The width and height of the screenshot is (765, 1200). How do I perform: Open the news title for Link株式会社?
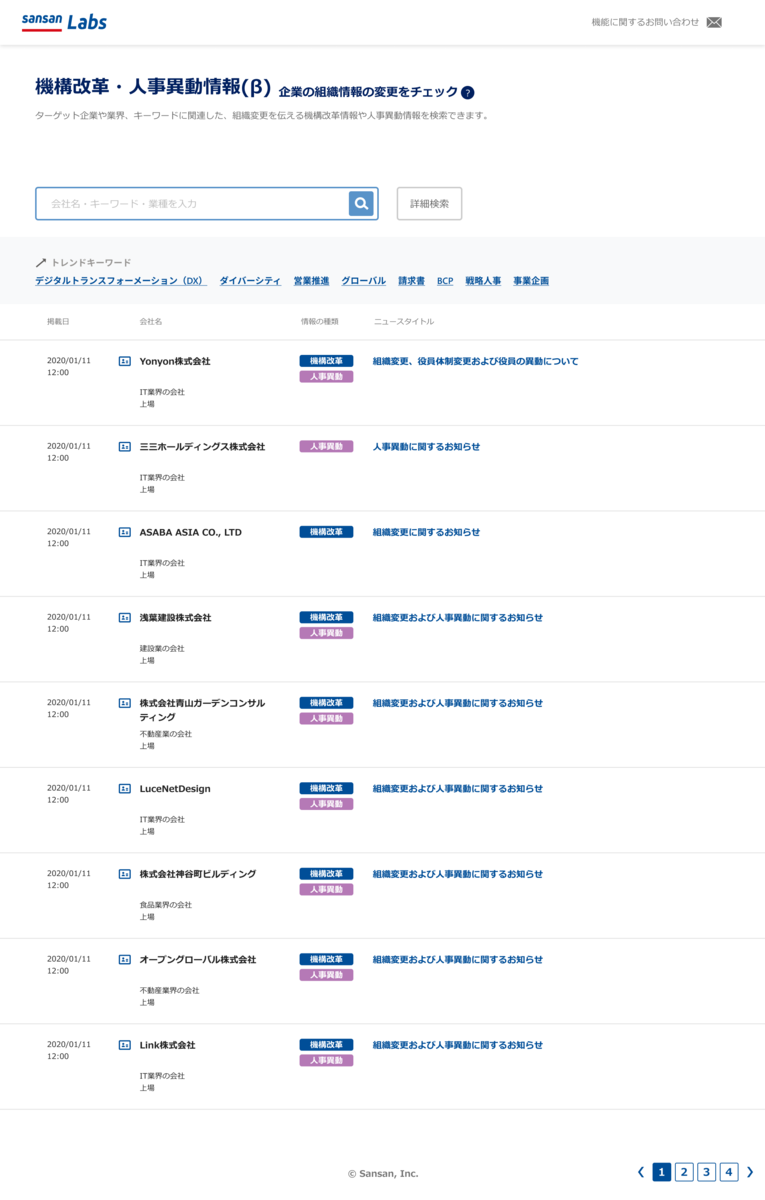click(458, 1045)
